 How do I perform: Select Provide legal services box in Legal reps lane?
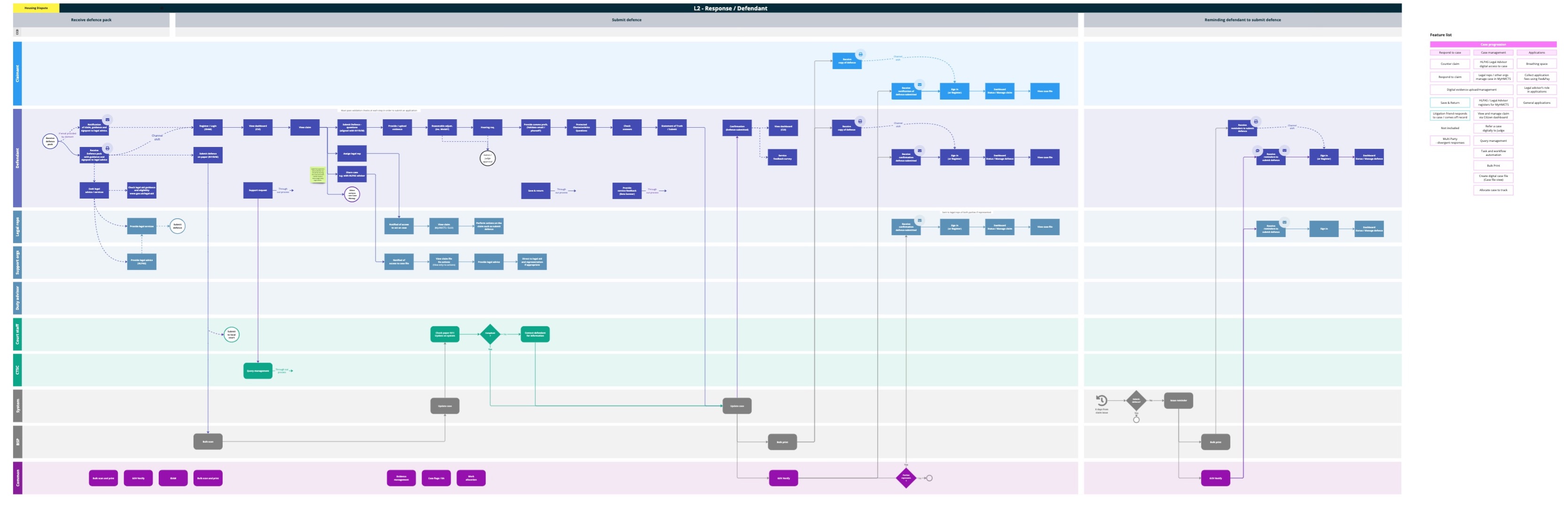(x=141, y=226)
